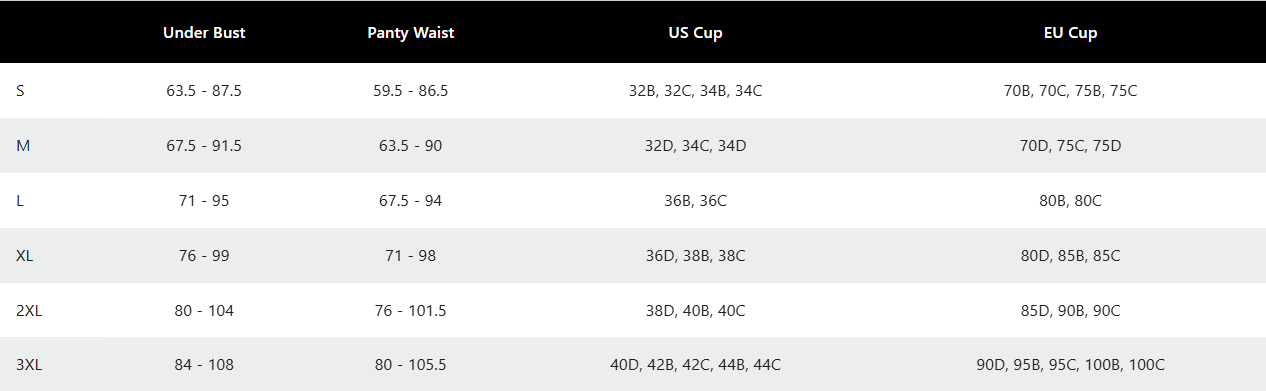Select the S size row label
Screen dimensions: 1266x391
point(21,90)
